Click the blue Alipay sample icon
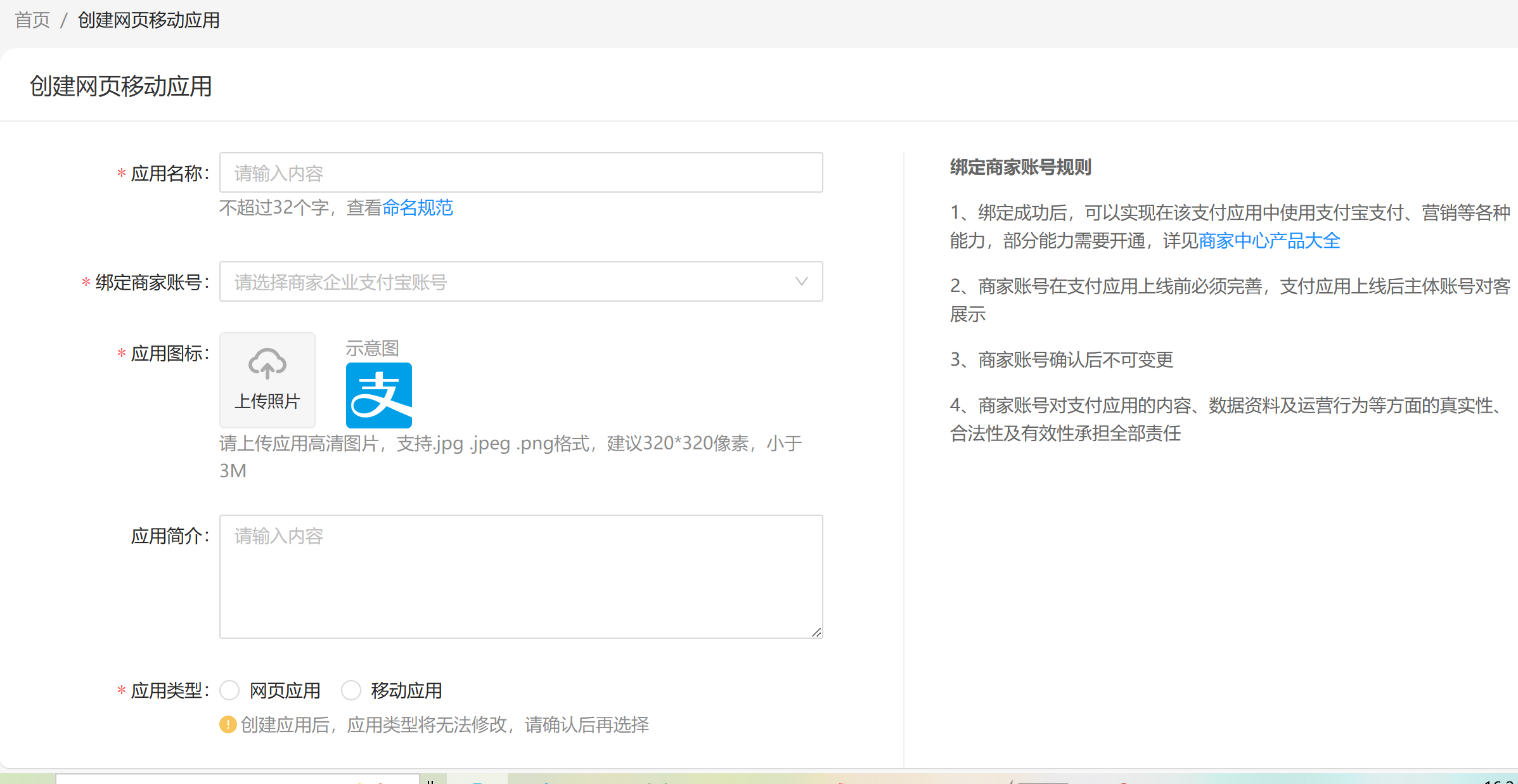This screenshot has height=784, width=1518. (379, 395)
